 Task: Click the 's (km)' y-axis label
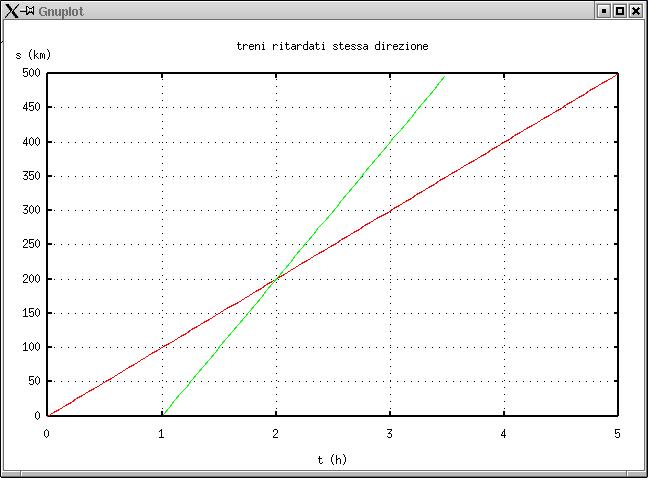[x=33, y=54]
